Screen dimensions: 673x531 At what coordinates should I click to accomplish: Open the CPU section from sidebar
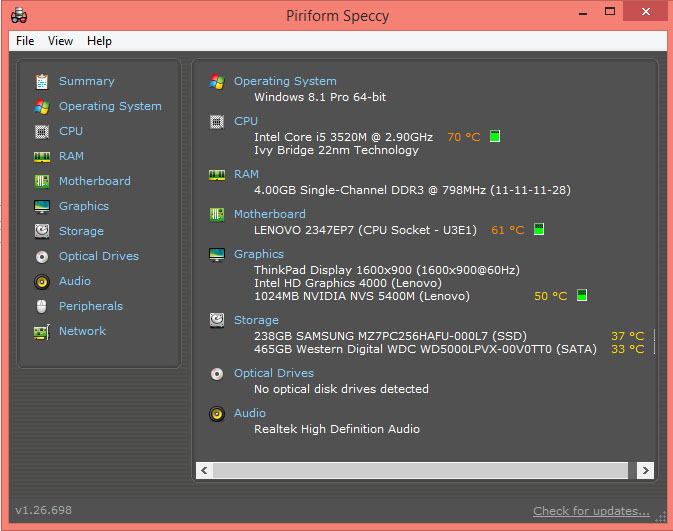71,131
